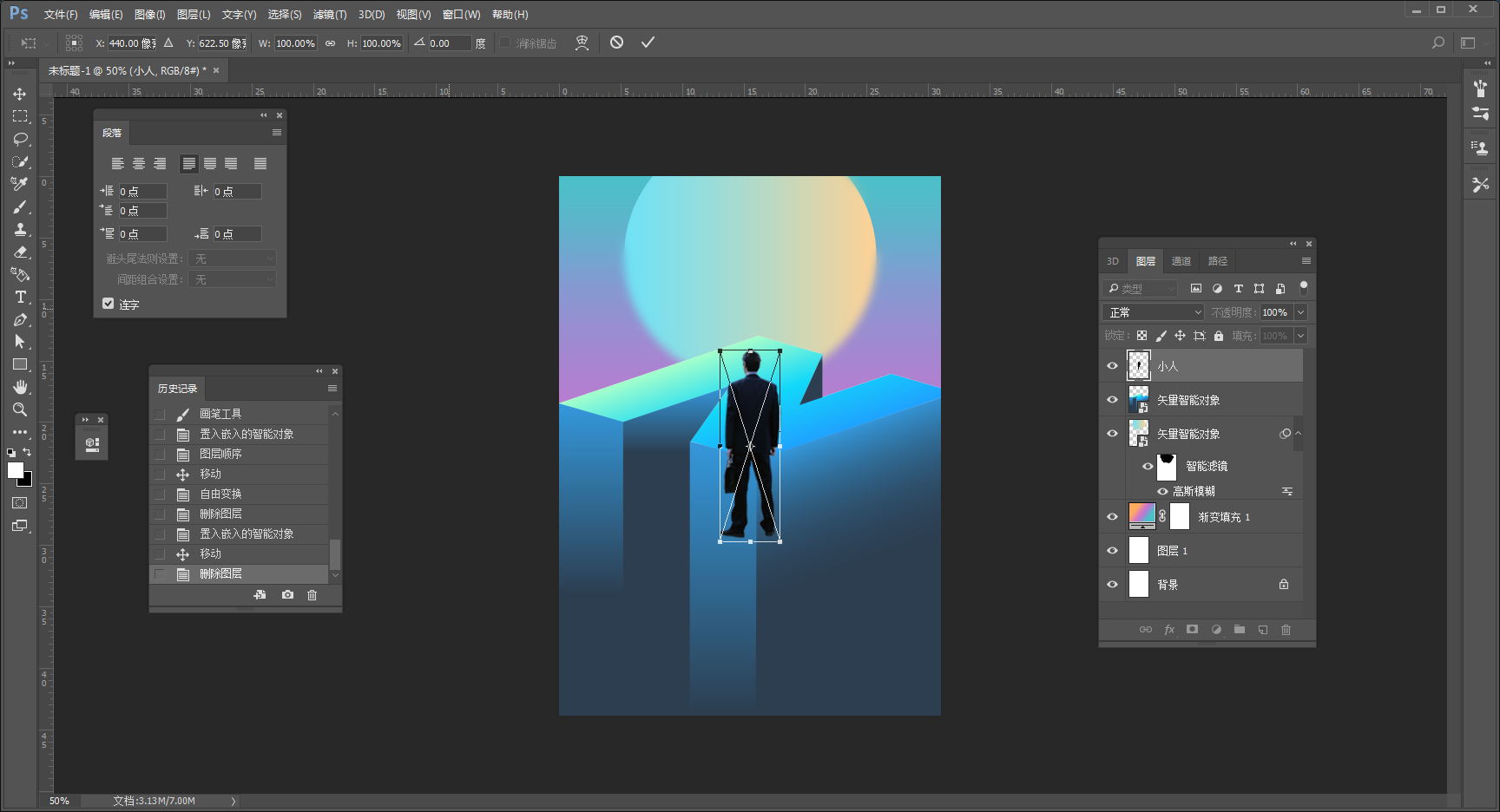Toggle visibility of the 背景 layer

click(1112, 585)
